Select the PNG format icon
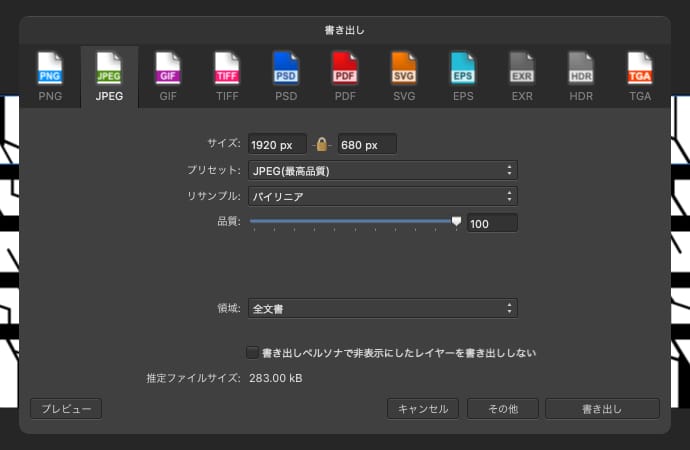Viewport: 690px width, 450px height. click(x=50, y=68)
